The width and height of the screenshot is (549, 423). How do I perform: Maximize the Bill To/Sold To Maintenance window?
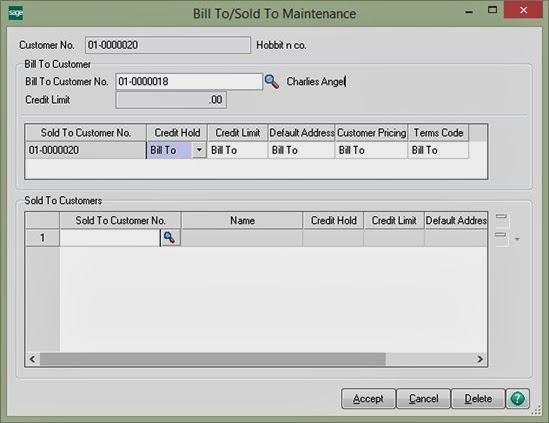[x=492, y=10]
